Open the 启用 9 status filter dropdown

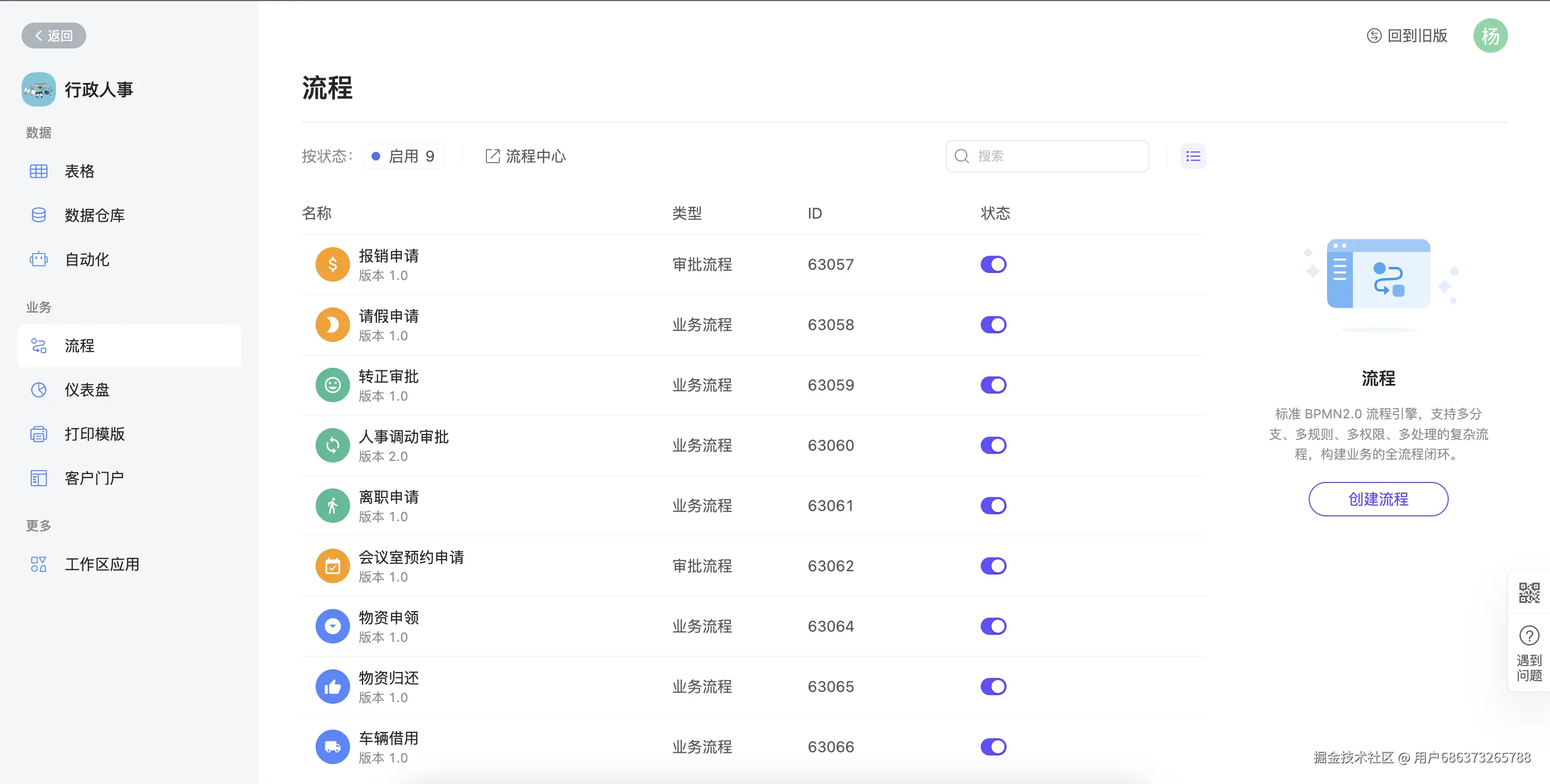[403, 157]
